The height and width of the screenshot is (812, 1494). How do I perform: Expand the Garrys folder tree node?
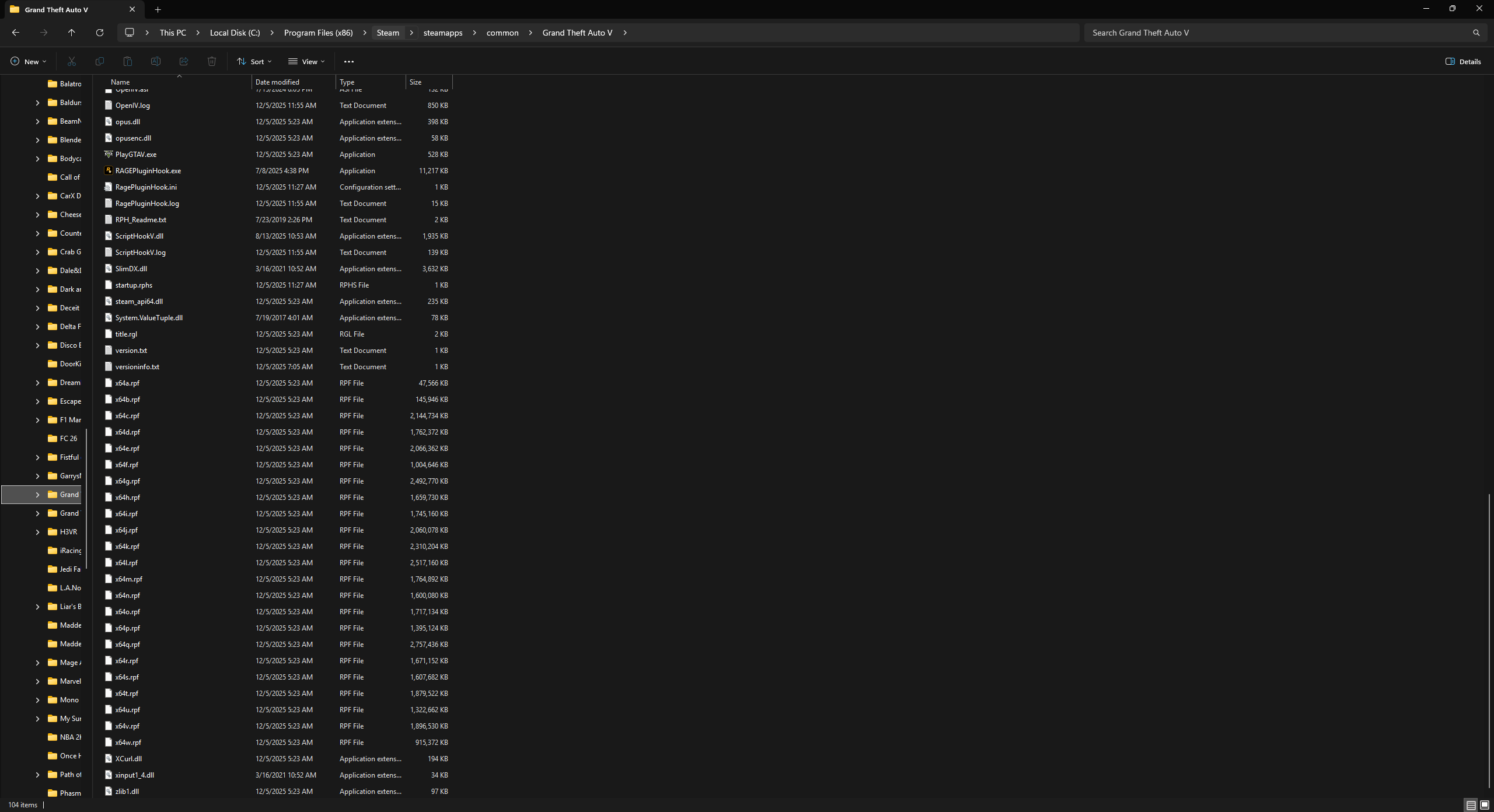click(x=37, y=476)
